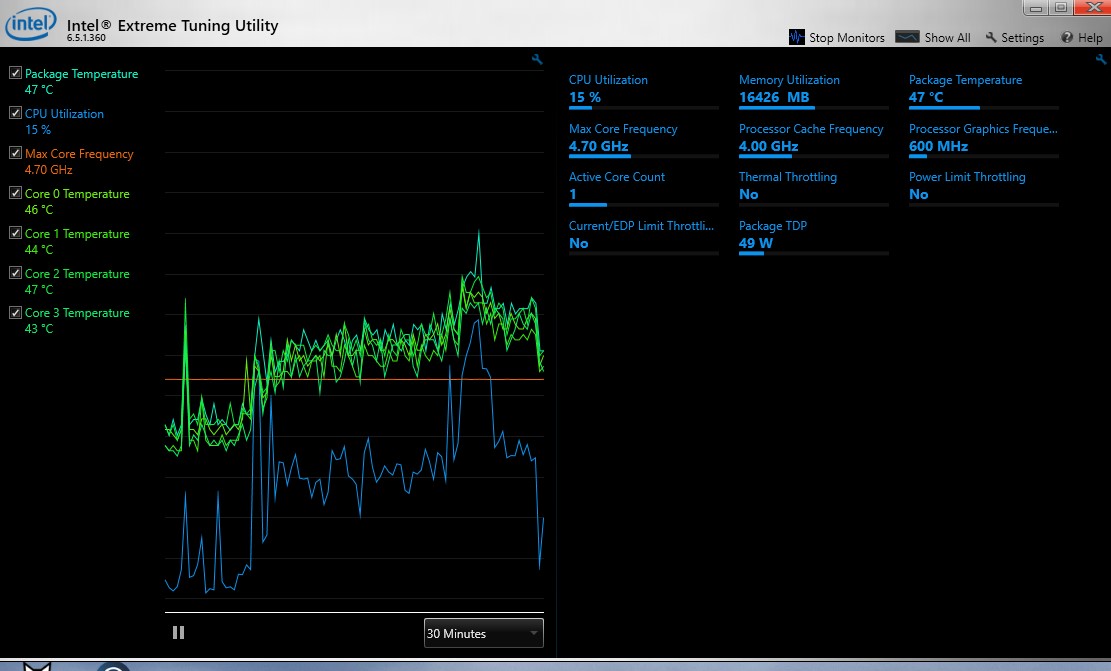Click the Stop Monitors button label

[x=847, y=38]
